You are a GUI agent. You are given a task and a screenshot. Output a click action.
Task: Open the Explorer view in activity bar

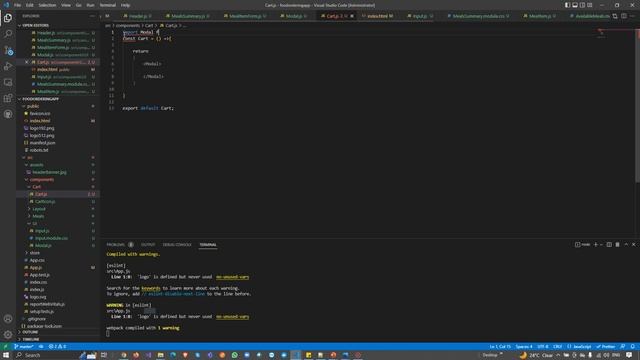(8, 18)
